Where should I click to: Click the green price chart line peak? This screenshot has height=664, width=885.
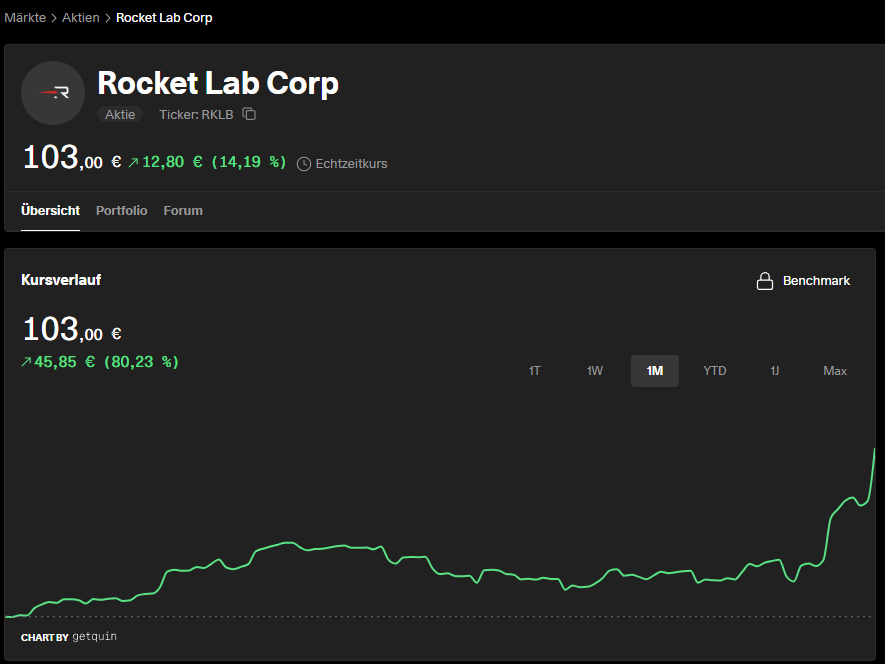(874, 450)
